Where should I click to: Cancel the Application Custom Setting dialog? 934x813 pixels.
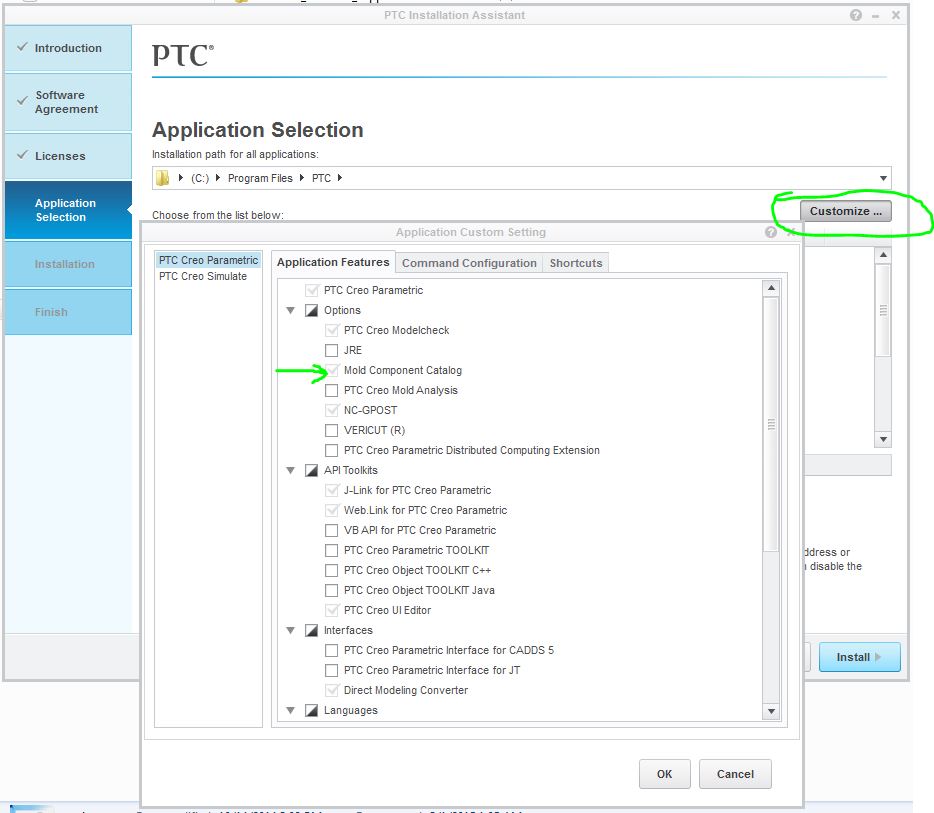point(735,774)
